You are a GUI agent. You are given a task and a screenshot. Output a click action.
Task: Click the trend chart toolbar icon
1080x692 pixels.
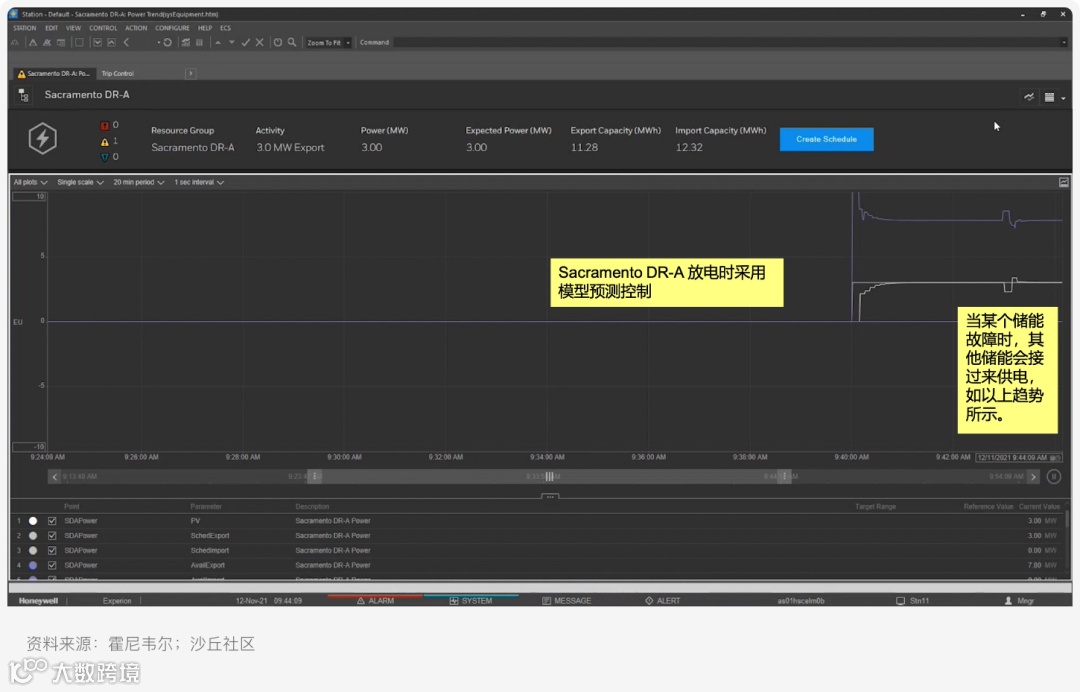coord(185,43)
